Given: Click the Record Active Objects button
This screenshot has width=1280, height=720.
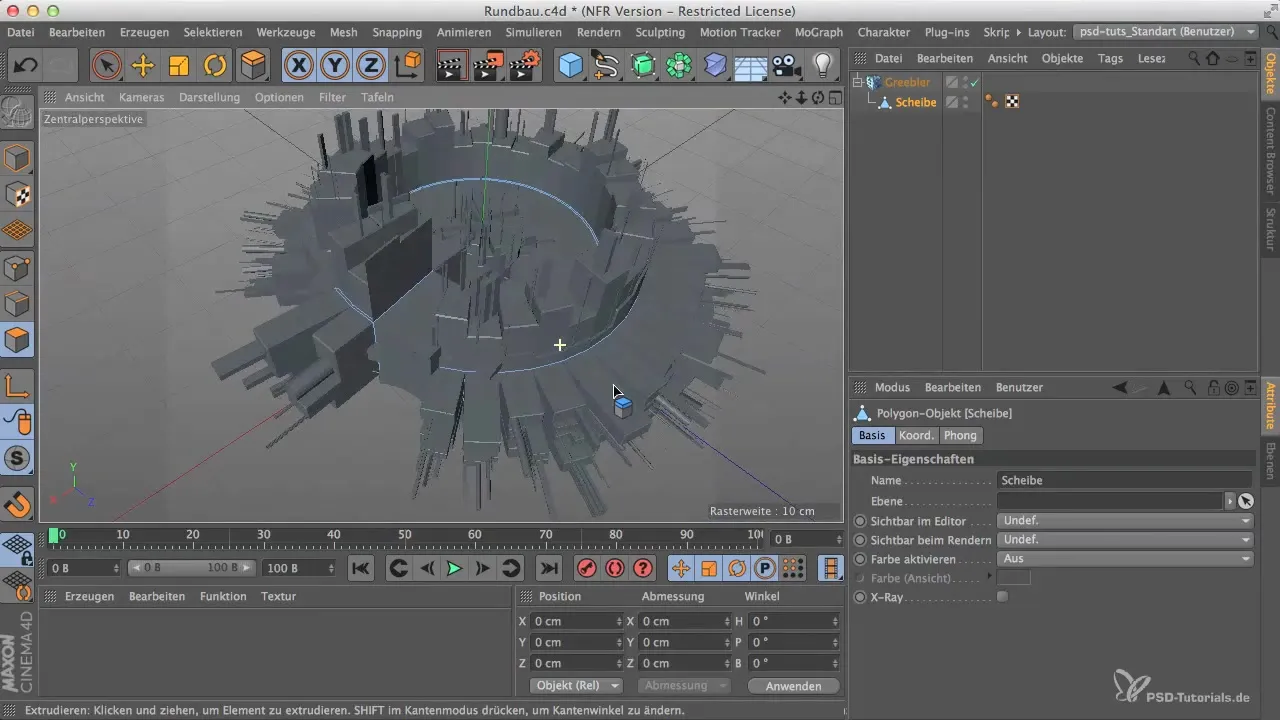Looking at the screenshot, I should click(587, 568).
